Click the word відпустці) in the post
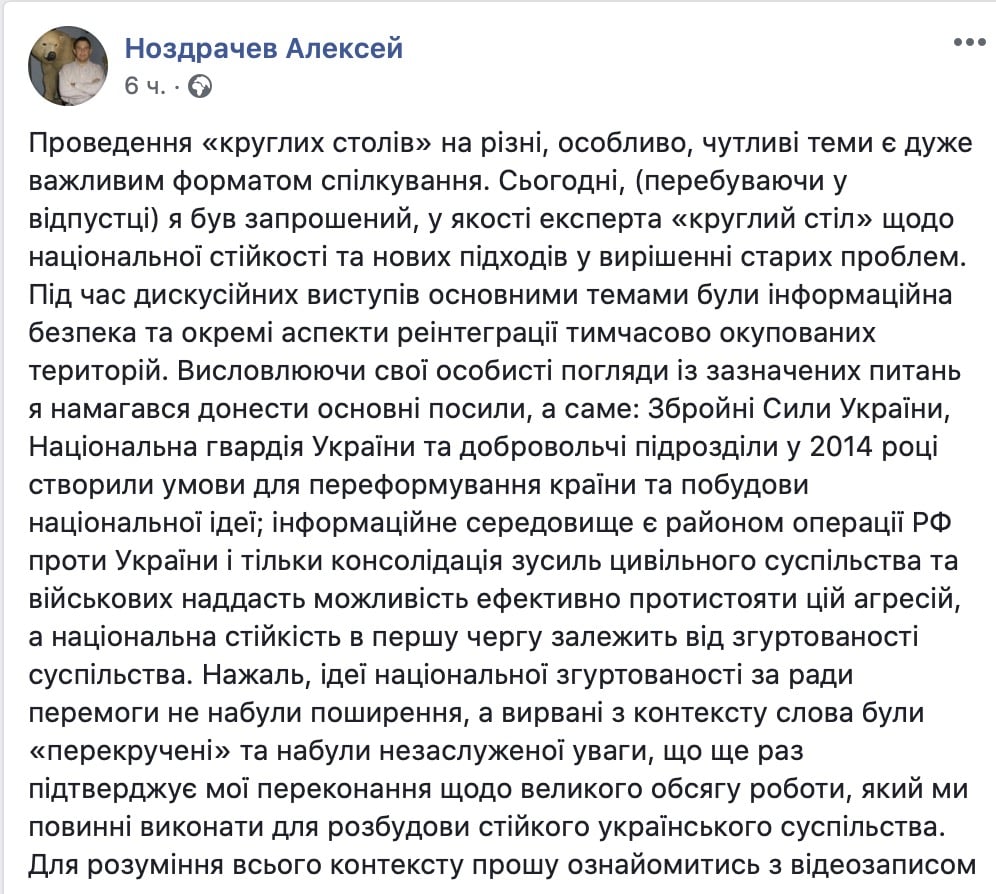The image size is (996, 894). (93, 219)
